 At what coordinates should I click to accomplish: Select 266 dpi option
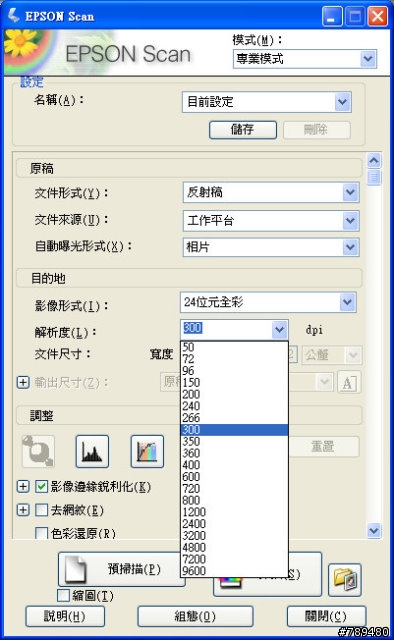pyautogui.click(x=234, y=418)
